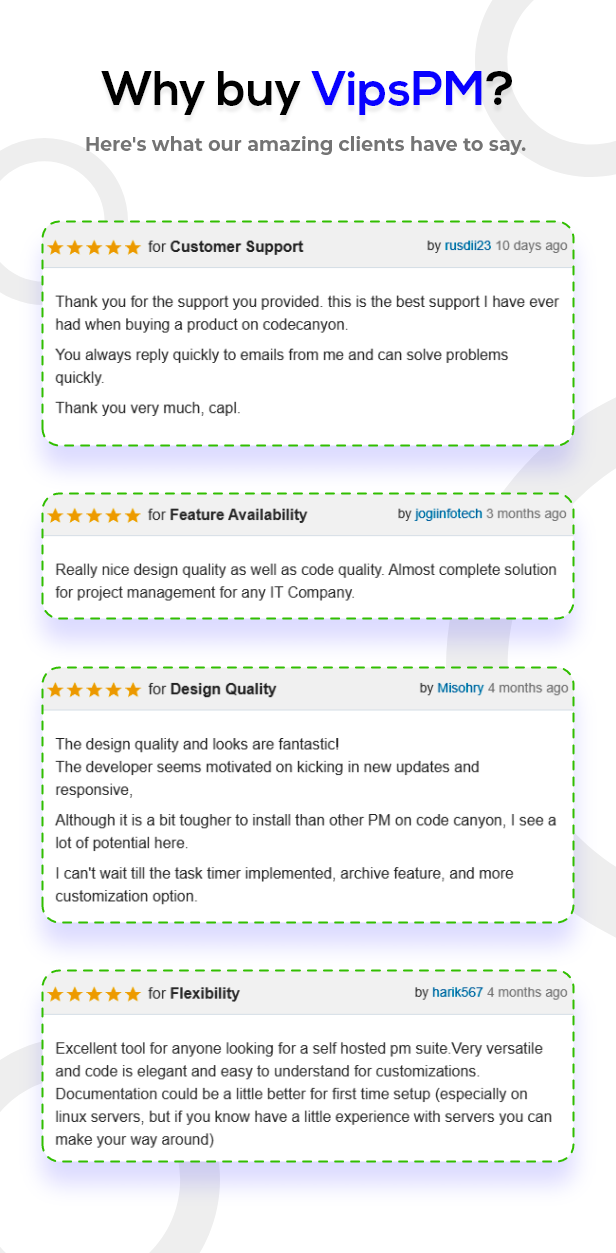Click the subtitle about amazing clients

pos(306,145)
